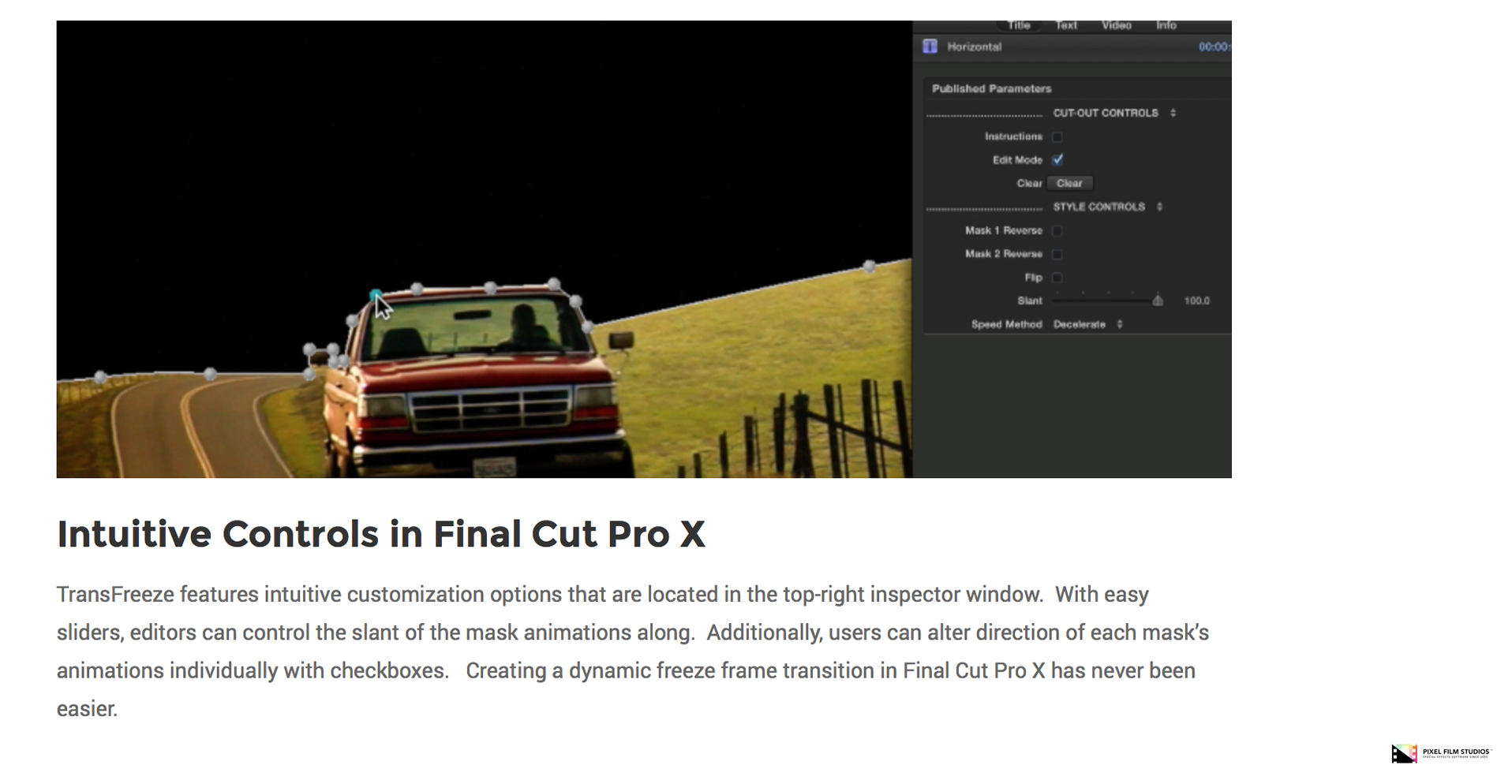Open the Video inspector tab
Screen dimensions: 1512x784
tap(1116, 25)
